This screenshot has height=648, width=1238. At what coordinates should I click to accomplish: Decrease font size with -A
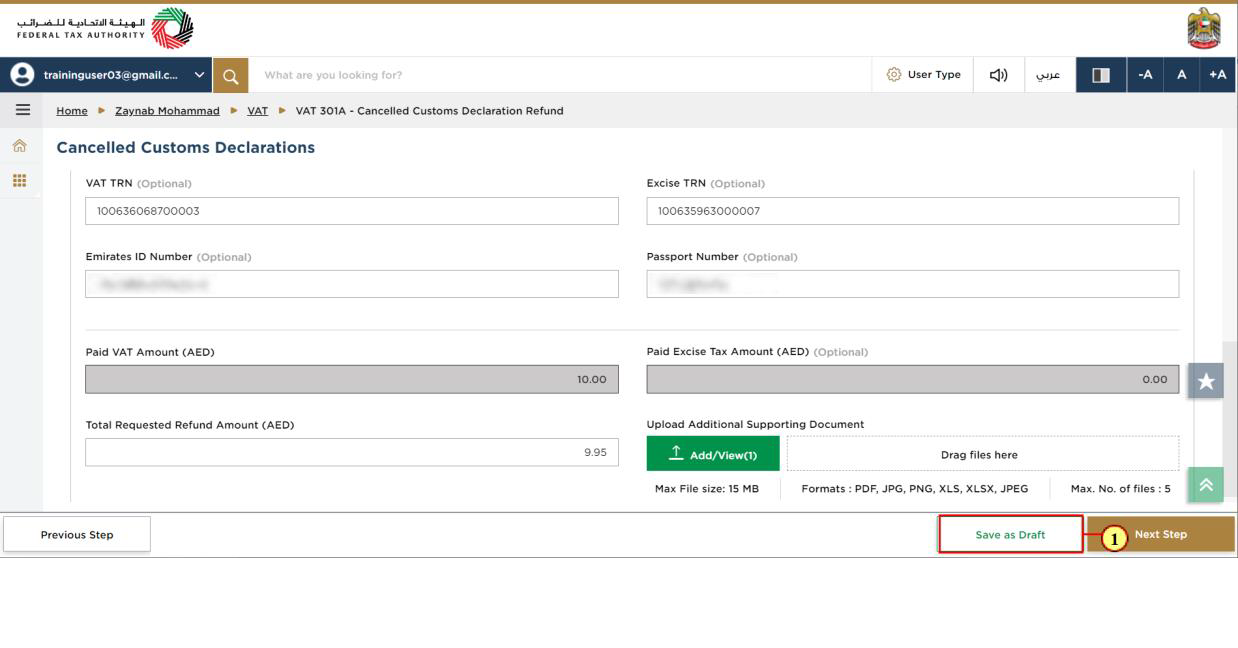click(1145, 75)
